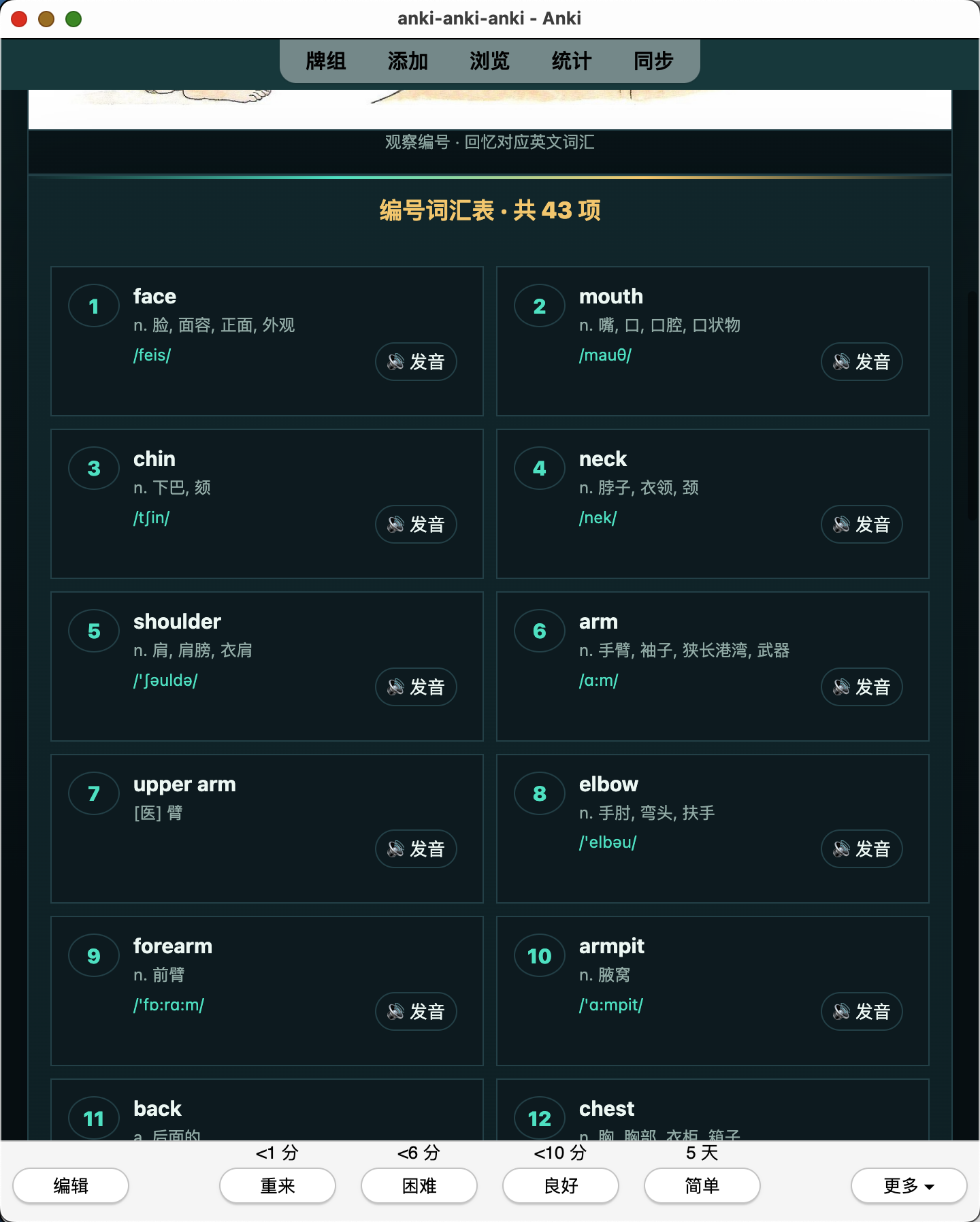
Task: Play pronunciation audio for arm
Action: coord(862,687)
